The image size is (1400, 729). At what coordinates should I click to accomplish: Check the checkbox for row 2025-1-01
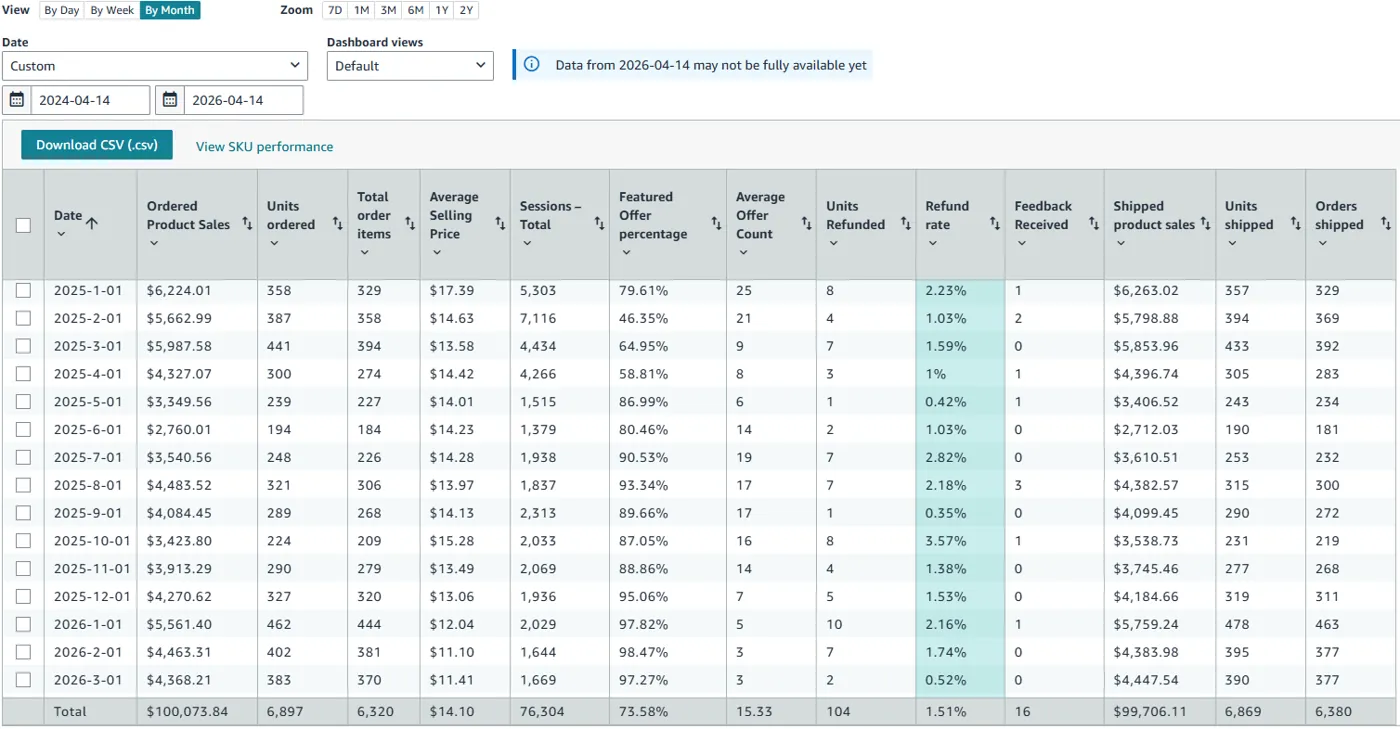[x=23, y=290]
